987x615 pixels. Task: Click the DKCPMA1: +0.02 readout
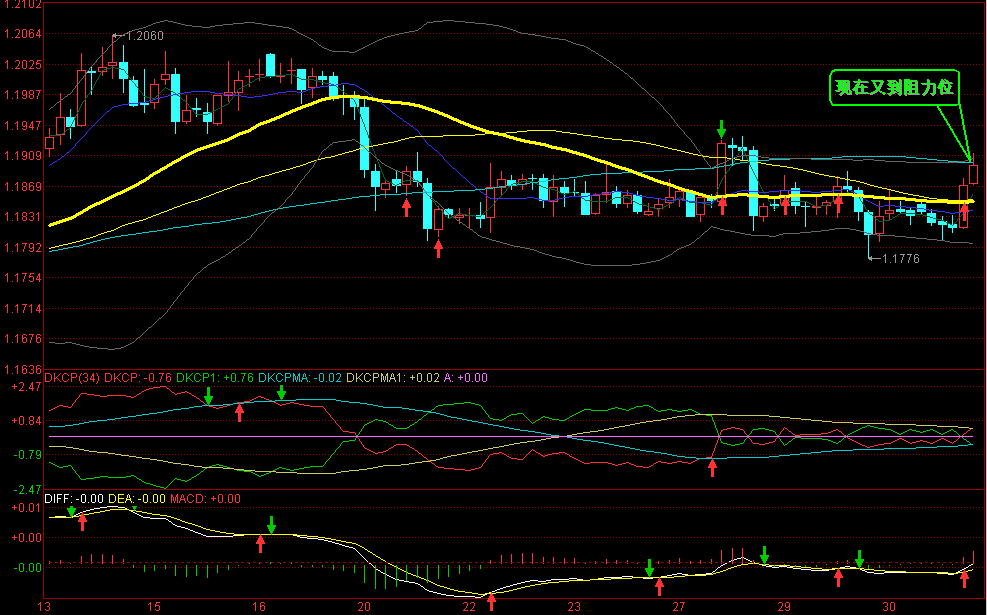pos(393,378)
